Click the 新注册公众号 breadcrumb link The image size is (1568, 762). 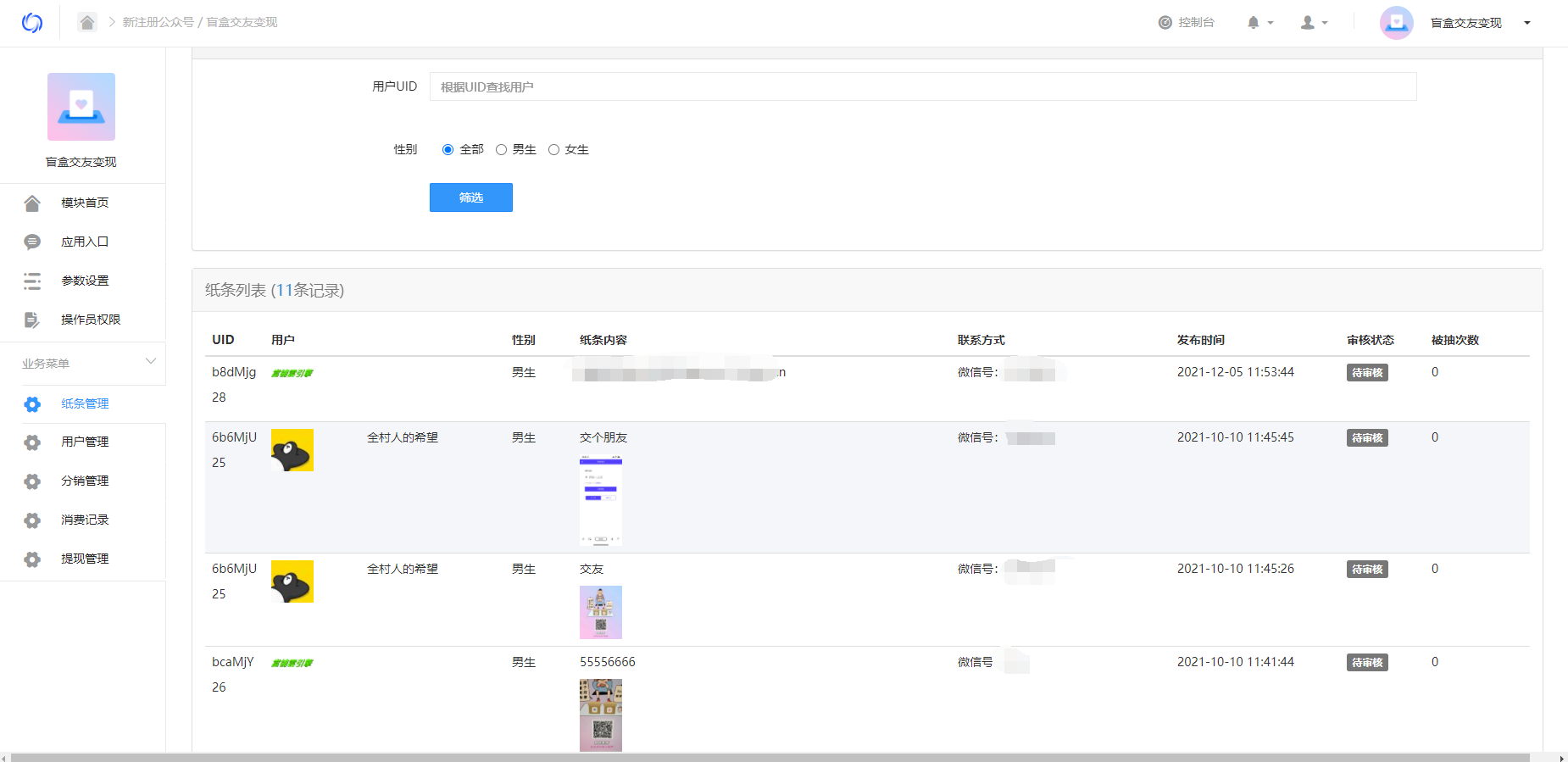point(158,22)
